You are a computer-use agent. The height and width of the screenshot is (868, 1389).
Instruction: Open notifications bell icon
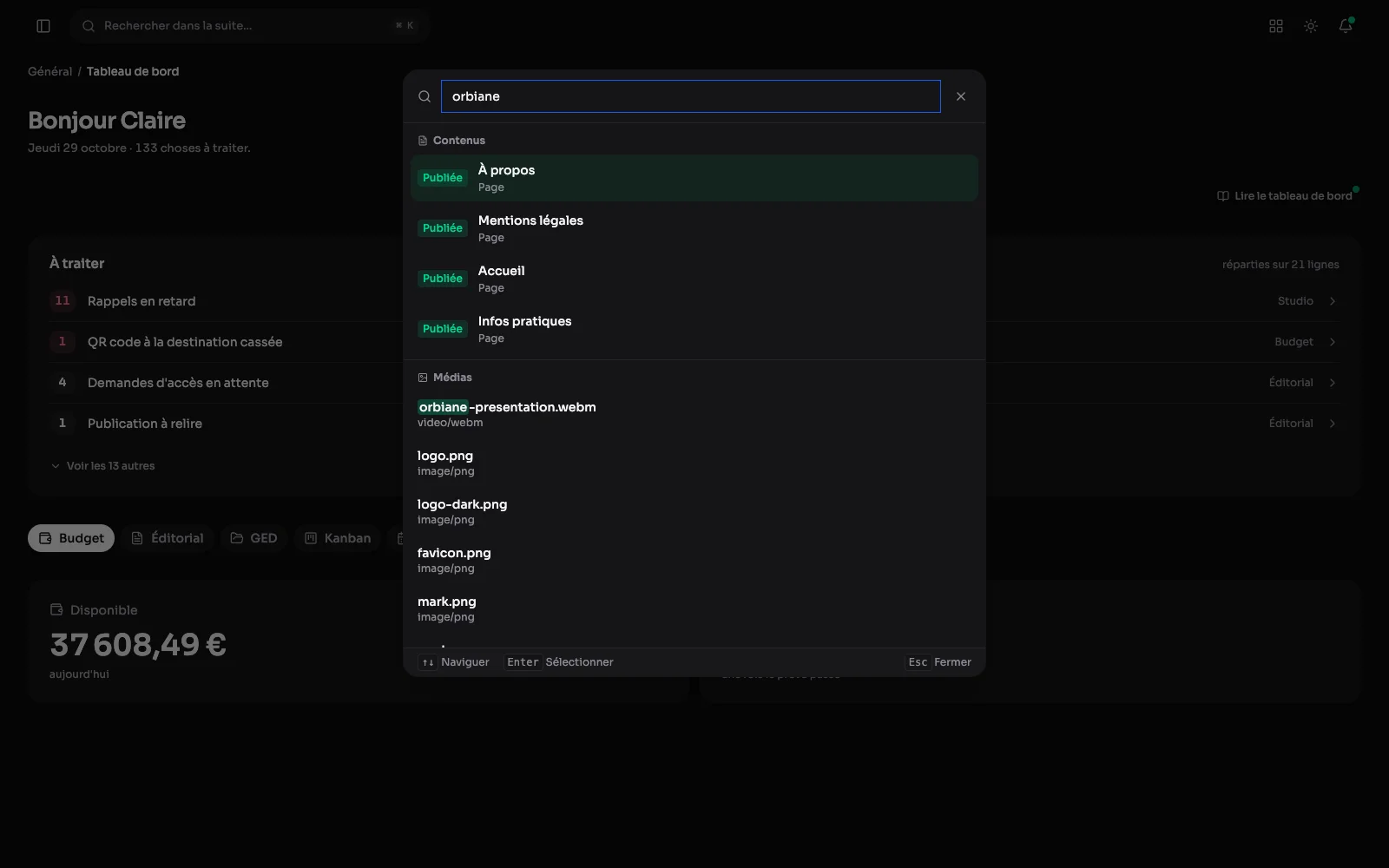1346,26
